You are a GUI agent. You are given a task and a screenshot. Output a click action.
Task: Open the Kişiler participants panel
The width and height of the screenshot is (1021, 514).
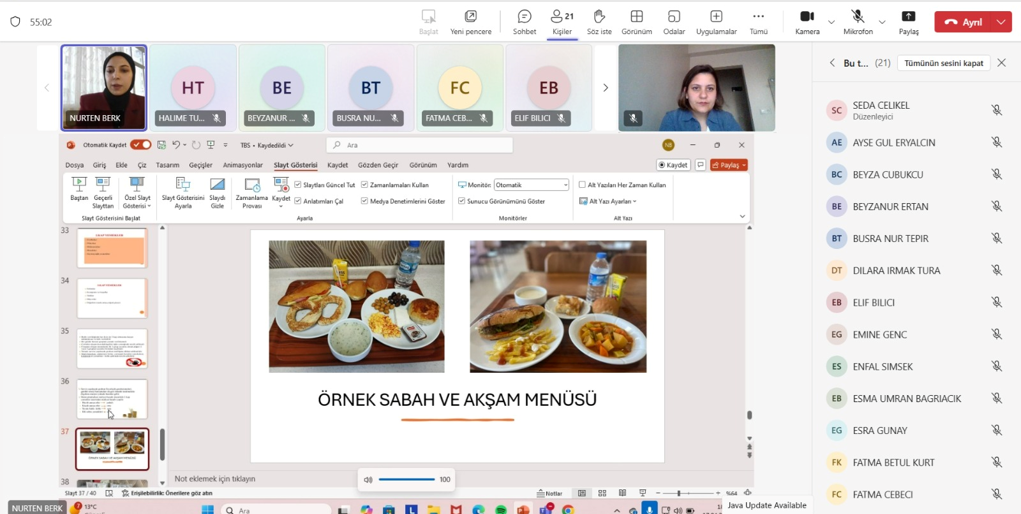coord(562,21)
